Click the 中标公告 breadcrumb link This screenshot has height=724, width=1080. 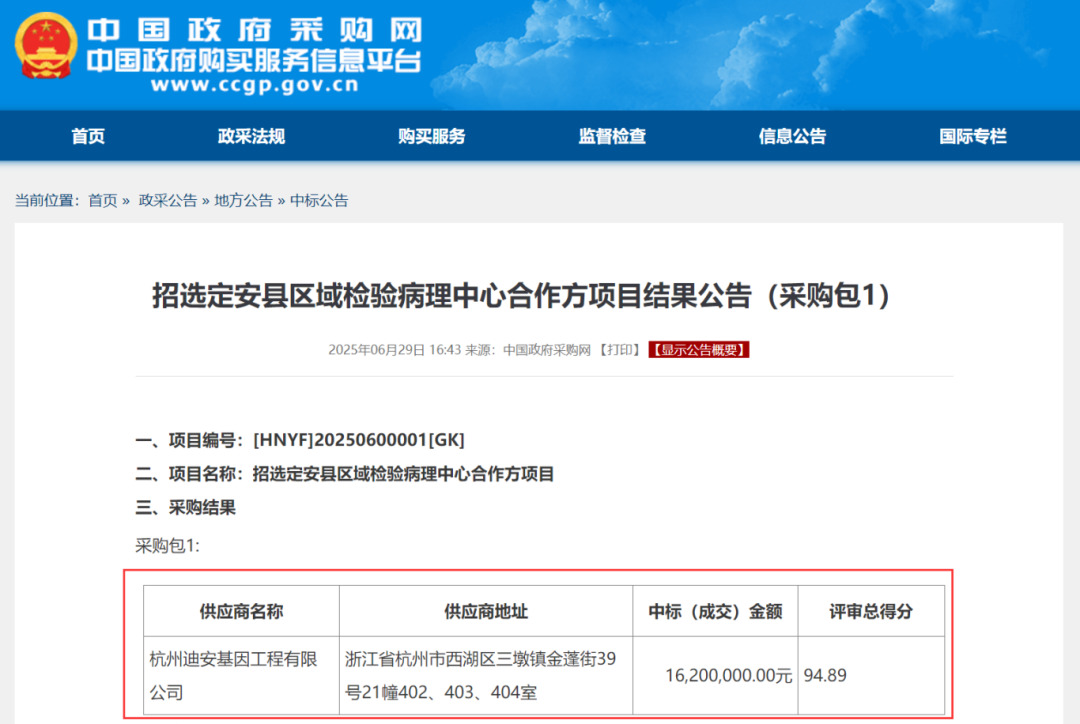[x=319, y=200]
